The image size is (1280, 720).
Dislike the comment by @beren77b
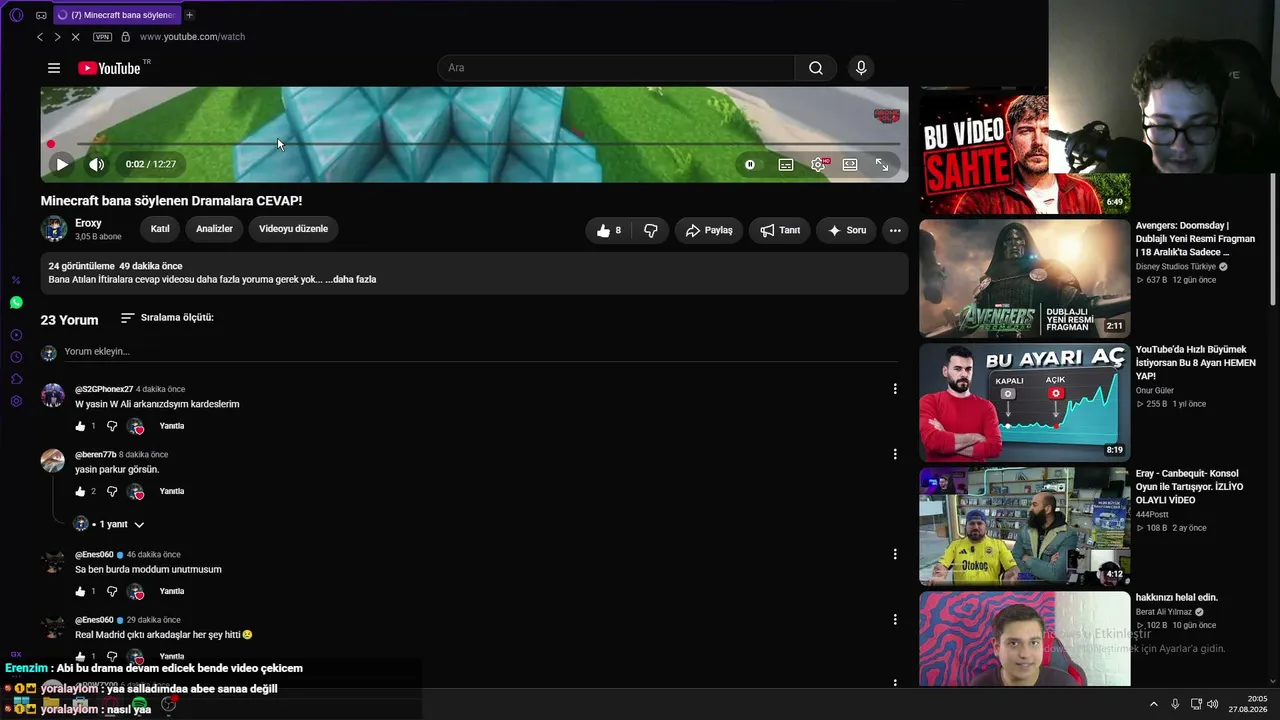pos(112,491)
